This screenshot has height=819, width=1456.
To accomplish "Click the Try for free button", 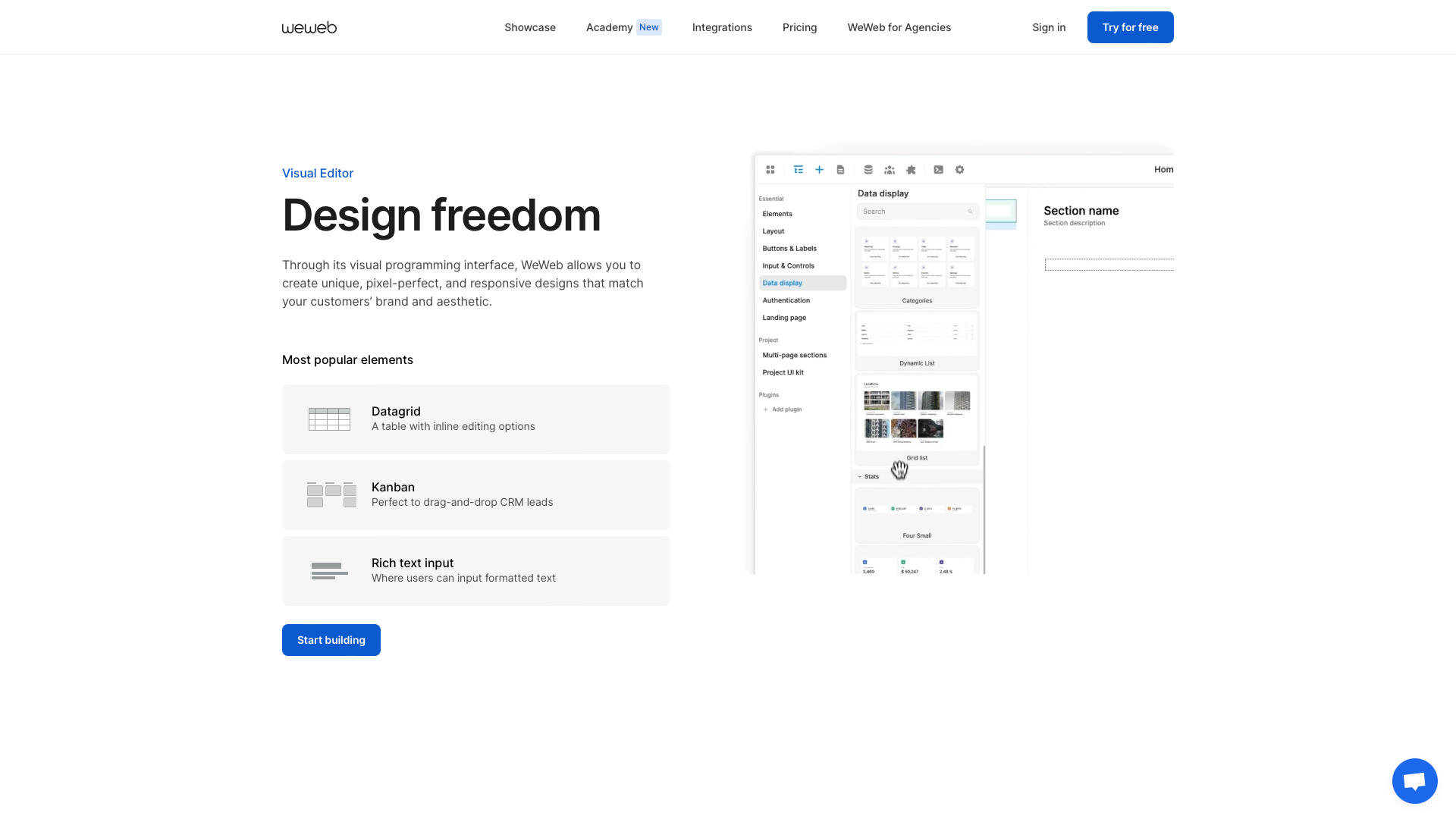I will pyautogui.click(x=1130, y=27).
